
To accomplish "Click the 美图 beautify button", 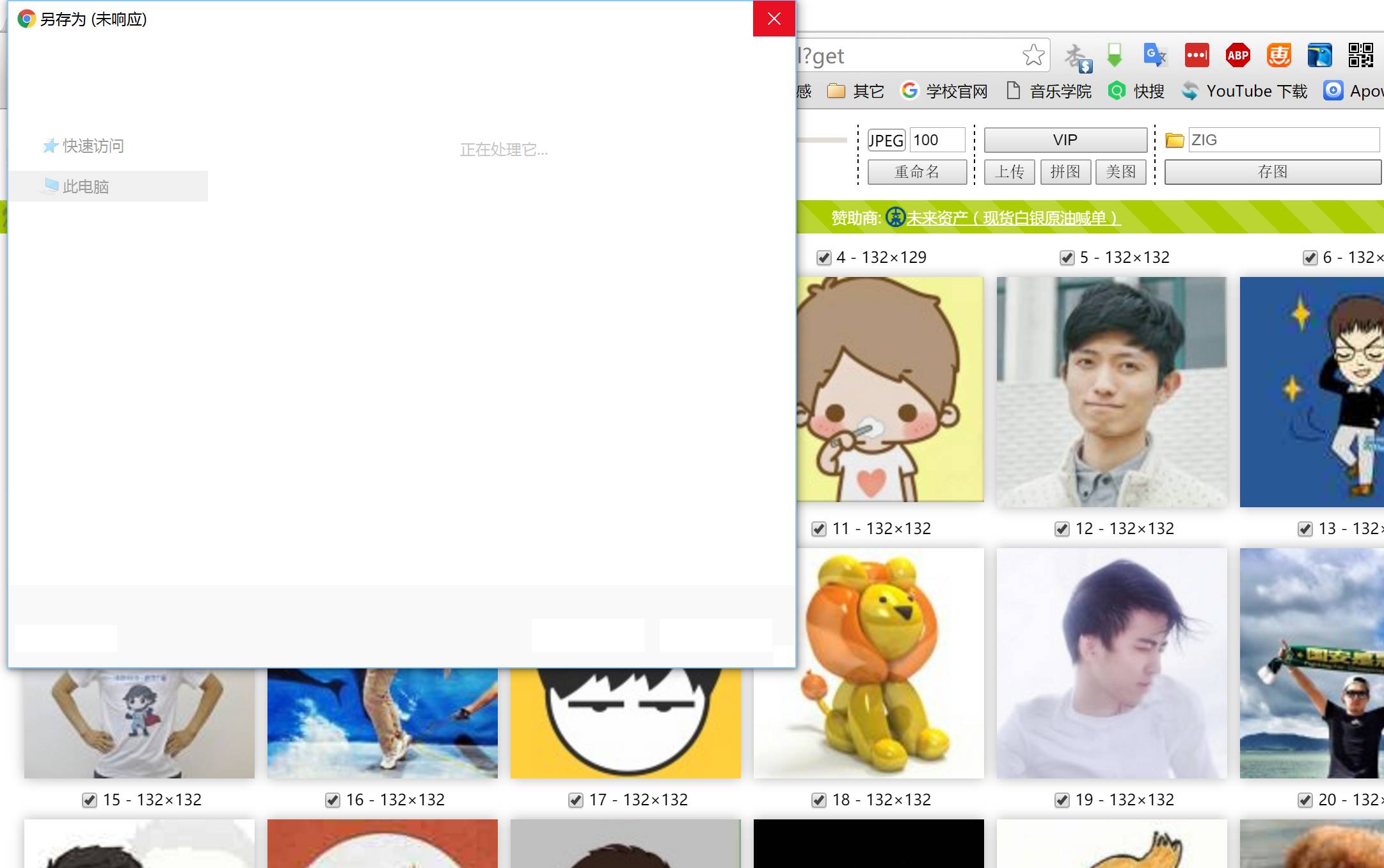I will (x=1121, y=171).
